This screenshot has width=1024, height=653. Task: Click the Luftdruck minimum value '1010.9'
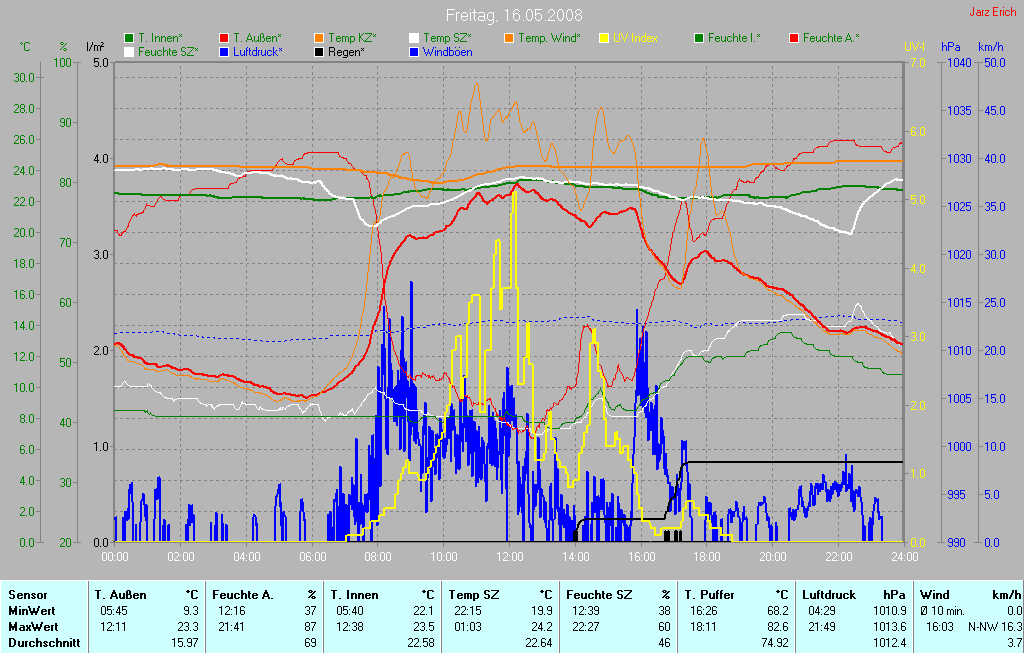click(x=889, y=611)
